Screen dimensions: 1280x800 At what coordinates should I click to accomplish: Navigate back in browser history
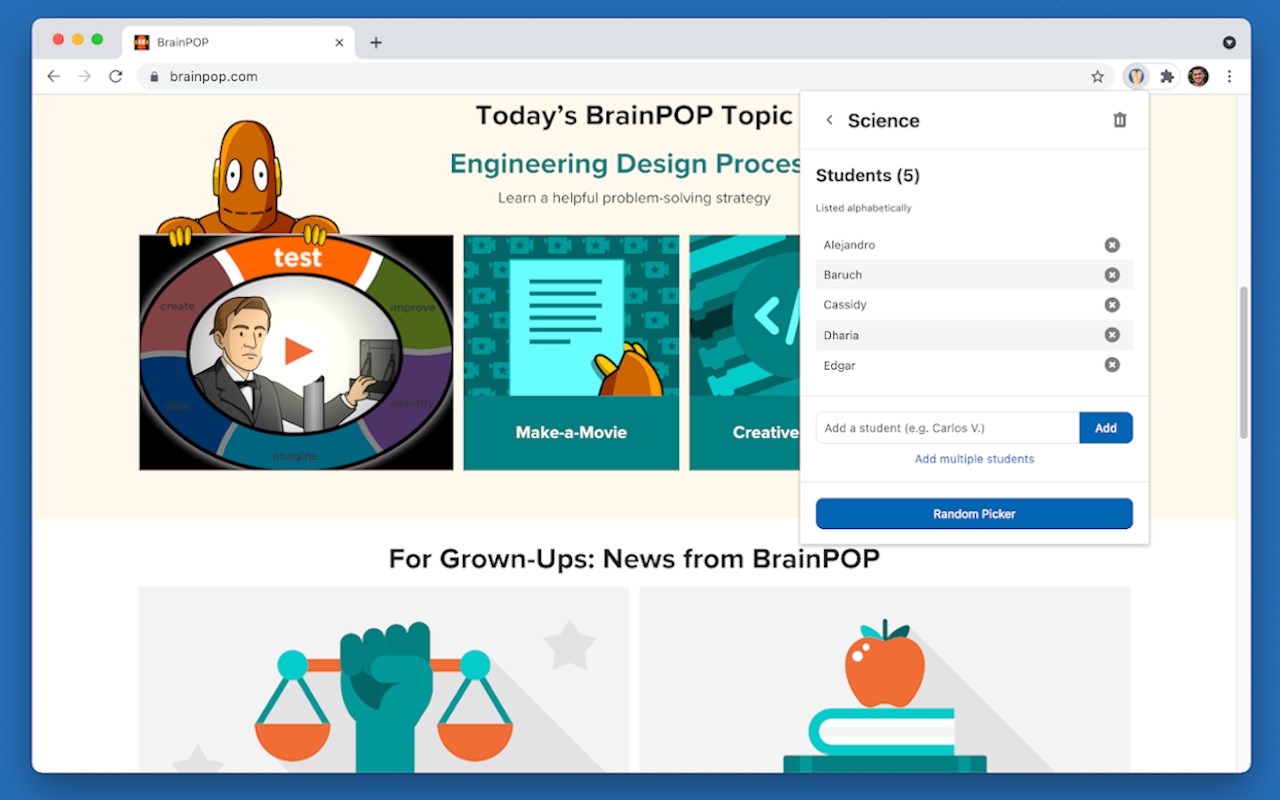tap(54, 76)
